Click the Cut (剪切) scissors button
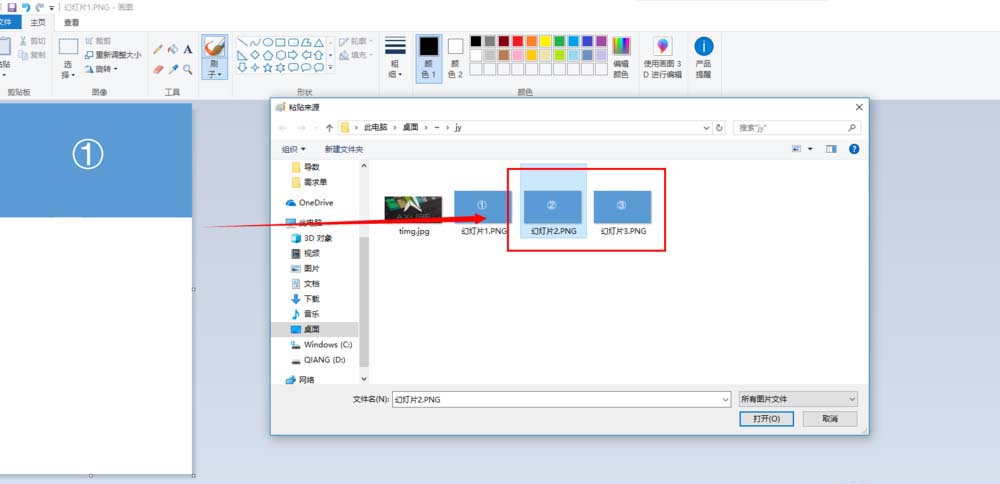This screenshot has width=1000, height=484. pos(33,41)
